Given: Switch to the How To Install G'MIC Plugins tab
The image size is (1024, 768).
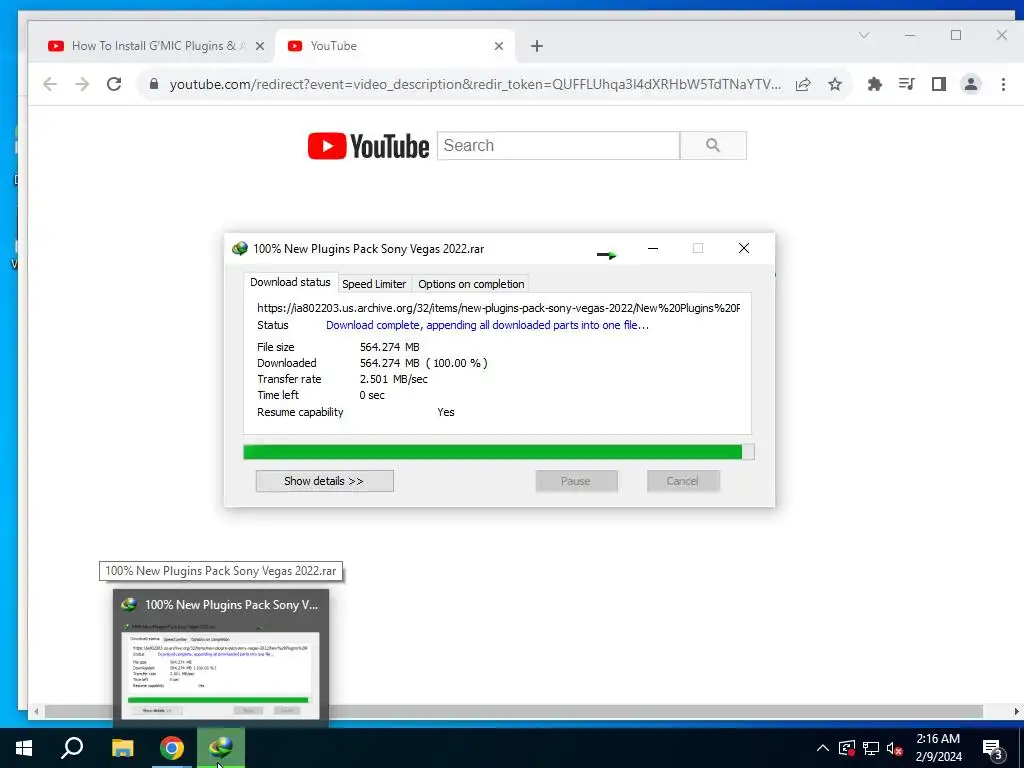Looking at the screenshot, I should point(152,46).
